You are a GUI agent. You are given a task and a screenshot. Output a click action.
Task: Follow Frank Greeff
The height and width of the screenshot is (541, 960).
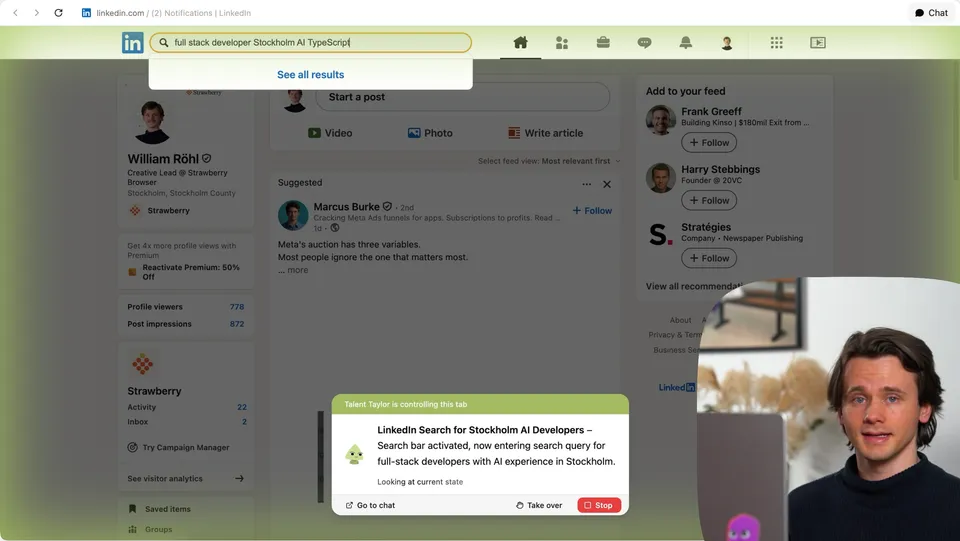tap(709, 143)
